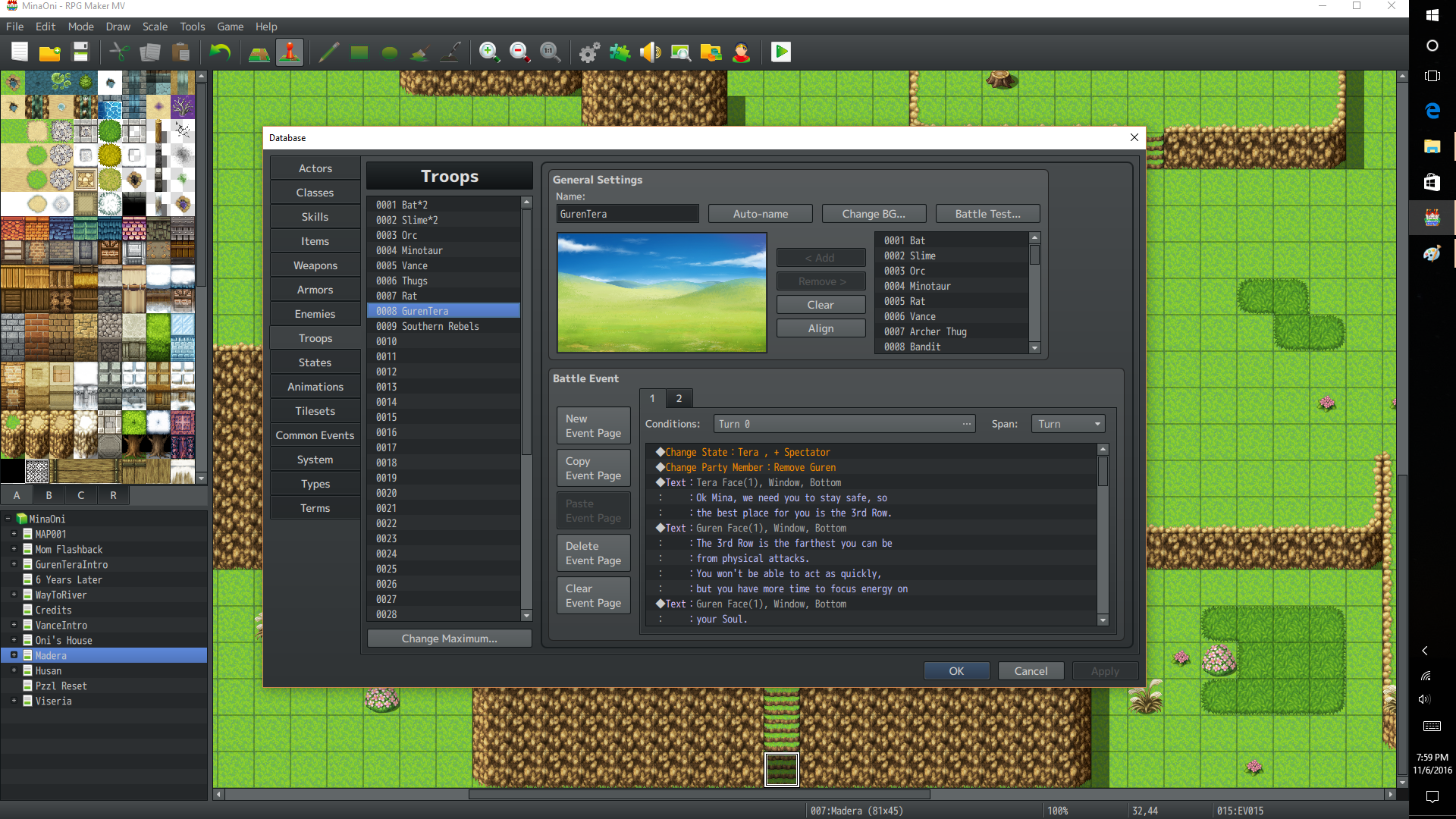
Task: Click the troop Name input field
Action: (627, 214)
